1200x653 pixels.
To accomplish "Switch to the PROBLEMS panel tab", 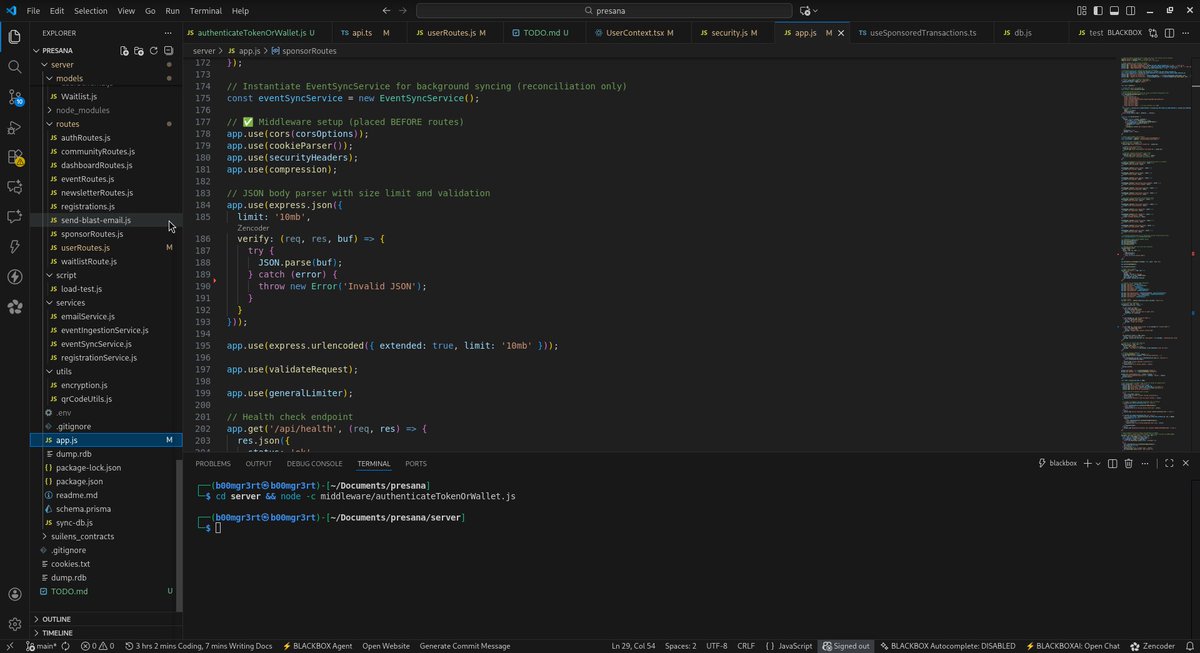I will [x=213, y=464].
